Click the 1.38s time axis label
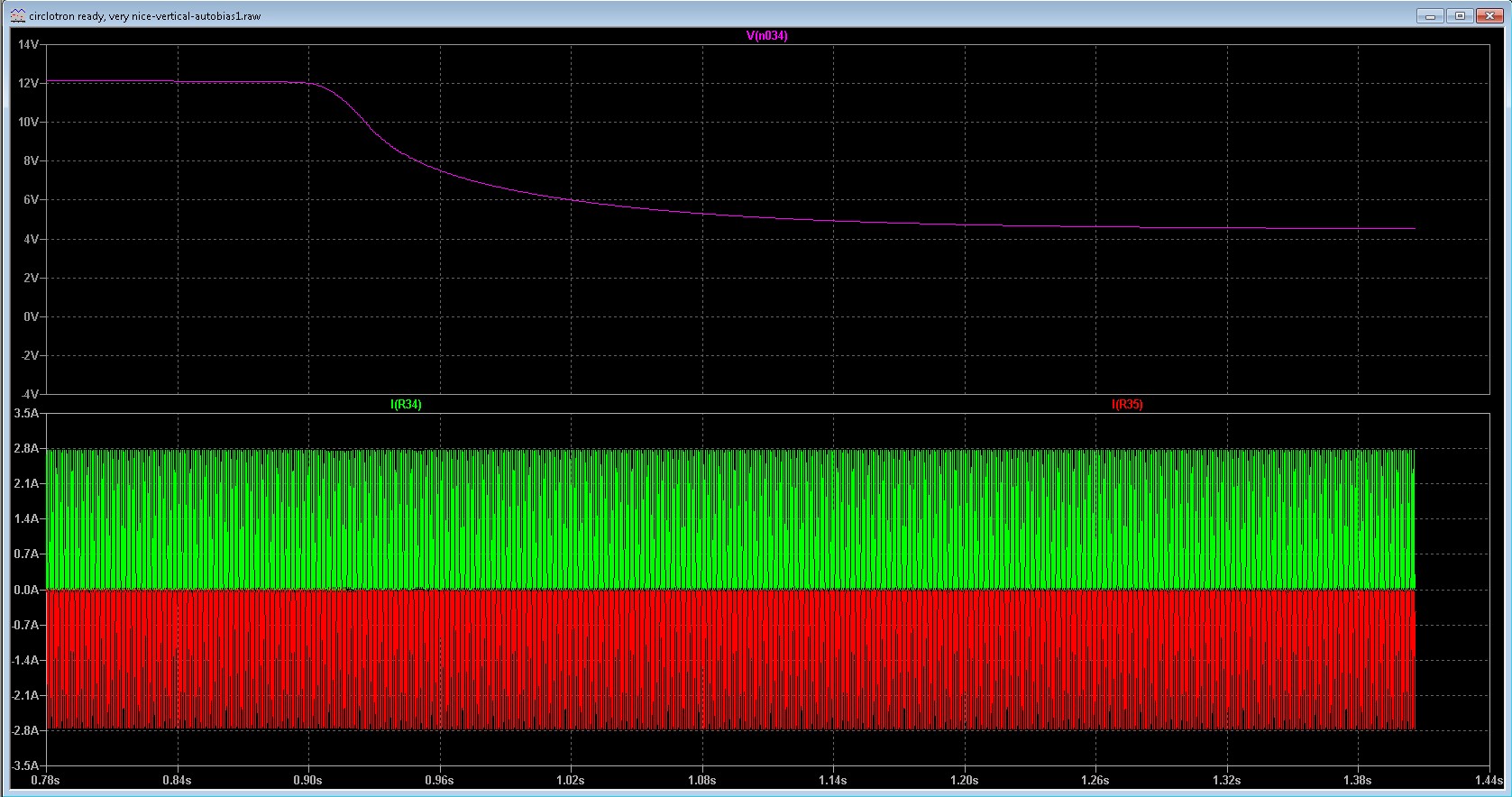1512x797 pixels. tap(1358, 780)
